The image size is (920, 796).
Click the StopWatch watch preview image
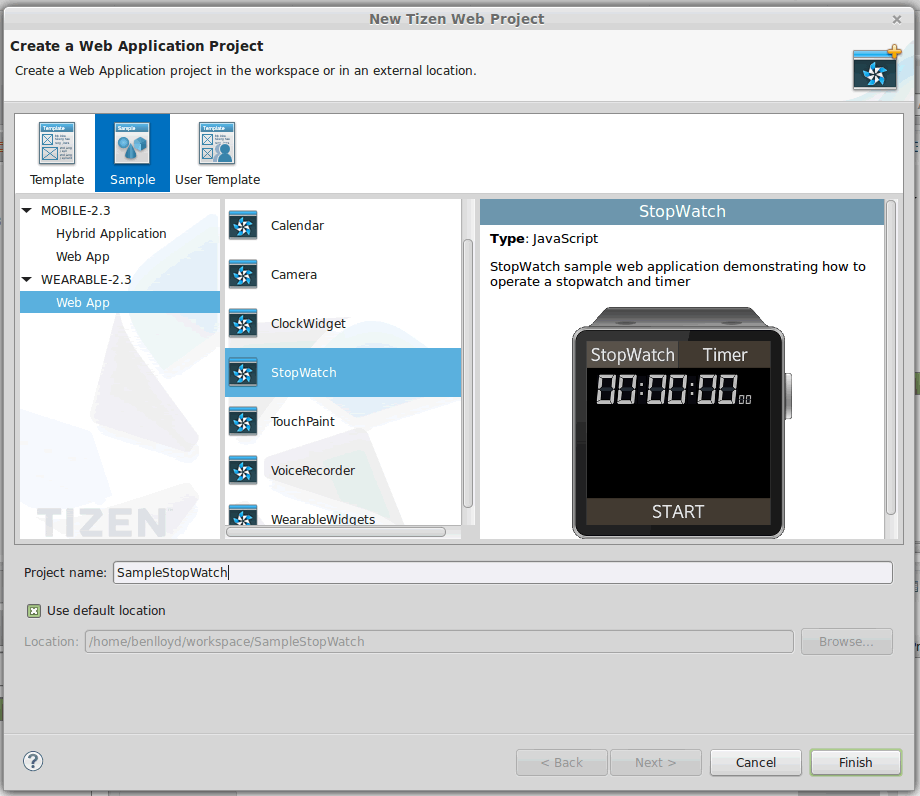(x=681, y=422)
